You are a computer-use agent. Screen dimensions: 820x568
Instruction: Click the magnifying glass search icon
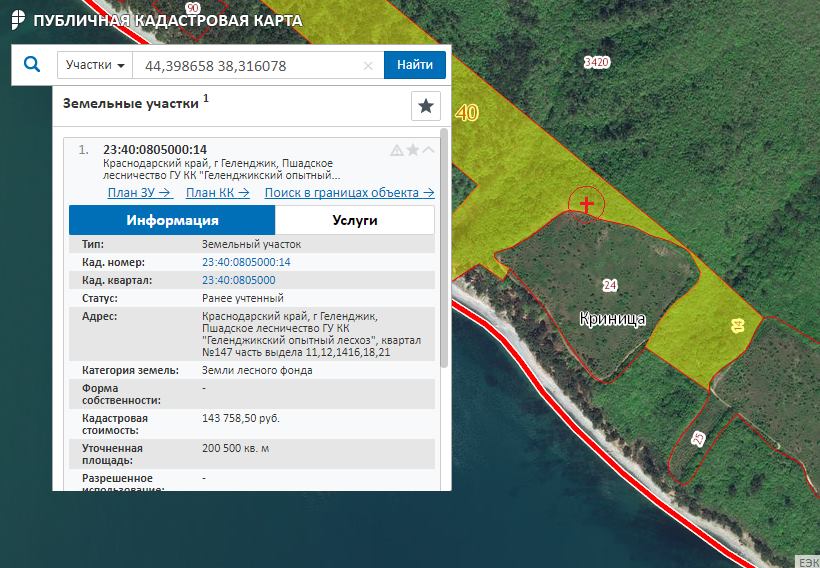pos(32,65)
